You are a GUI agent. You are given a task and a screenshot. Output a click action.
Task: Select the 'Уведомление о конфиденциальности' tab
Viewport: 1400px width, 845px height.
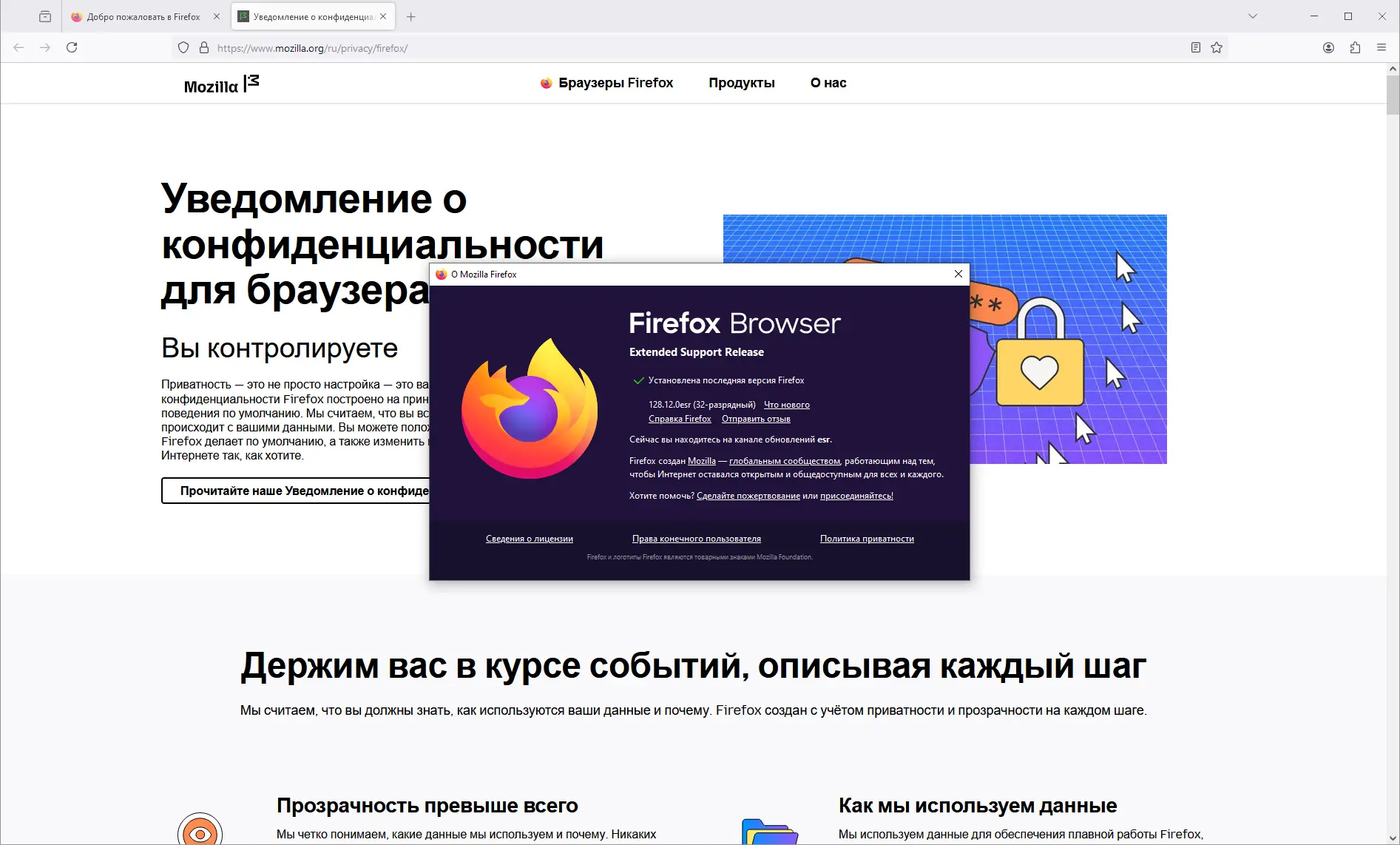pyautogui.click(x=314, y=17)
